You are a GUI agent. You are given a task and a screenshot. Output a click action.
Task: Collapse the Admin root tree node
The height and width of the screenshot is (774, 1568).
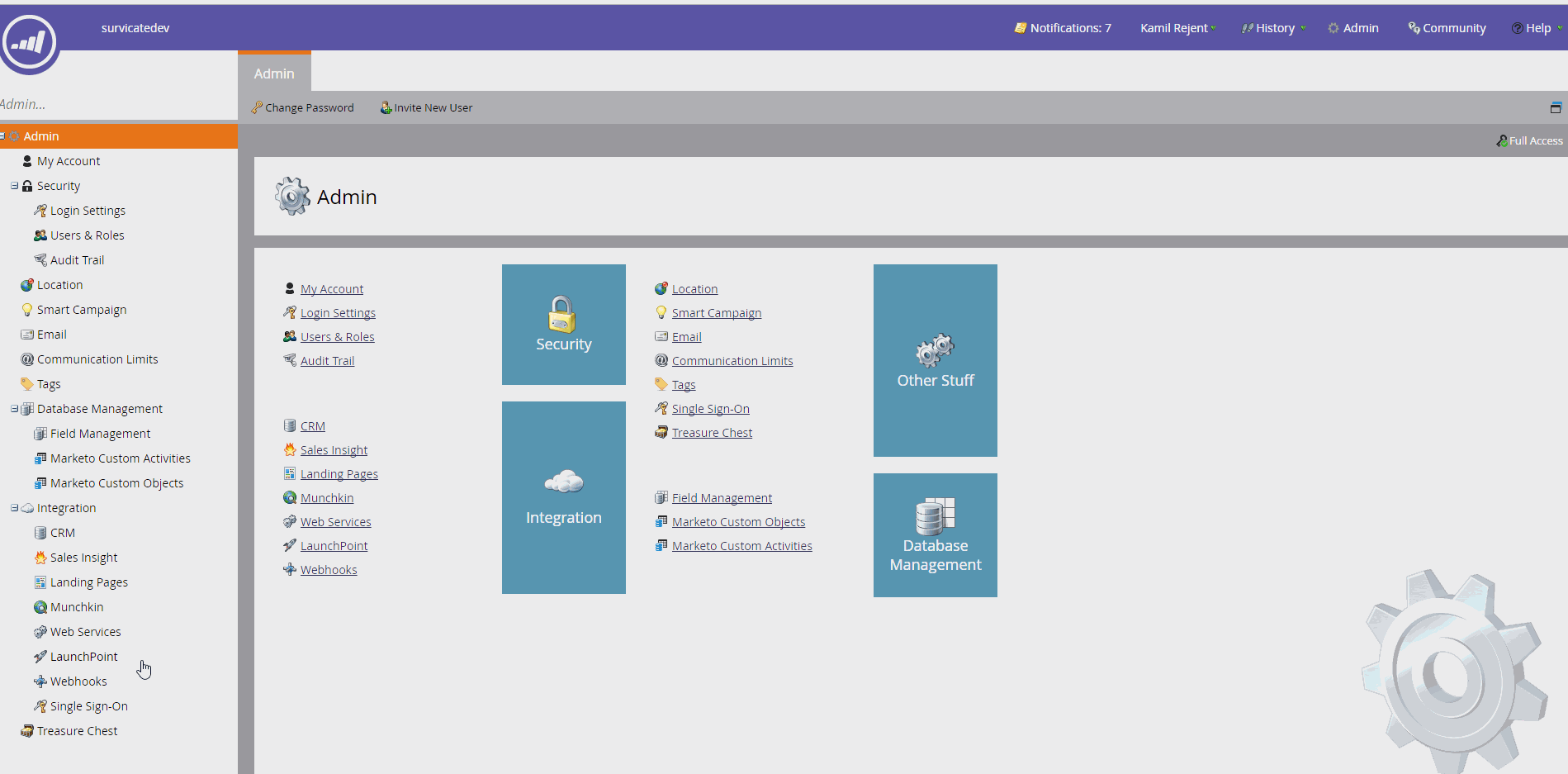tap(2, 136)
